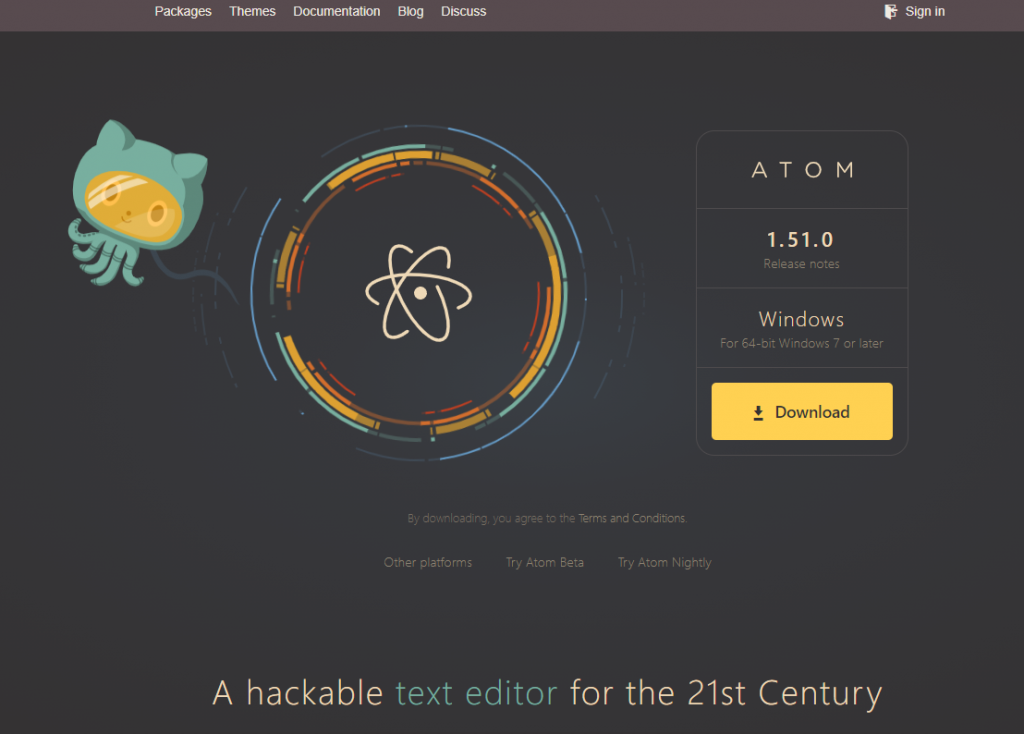Click the download arrow icon
The width and height of the screenshot is (1024, 734).
(758, 412)
